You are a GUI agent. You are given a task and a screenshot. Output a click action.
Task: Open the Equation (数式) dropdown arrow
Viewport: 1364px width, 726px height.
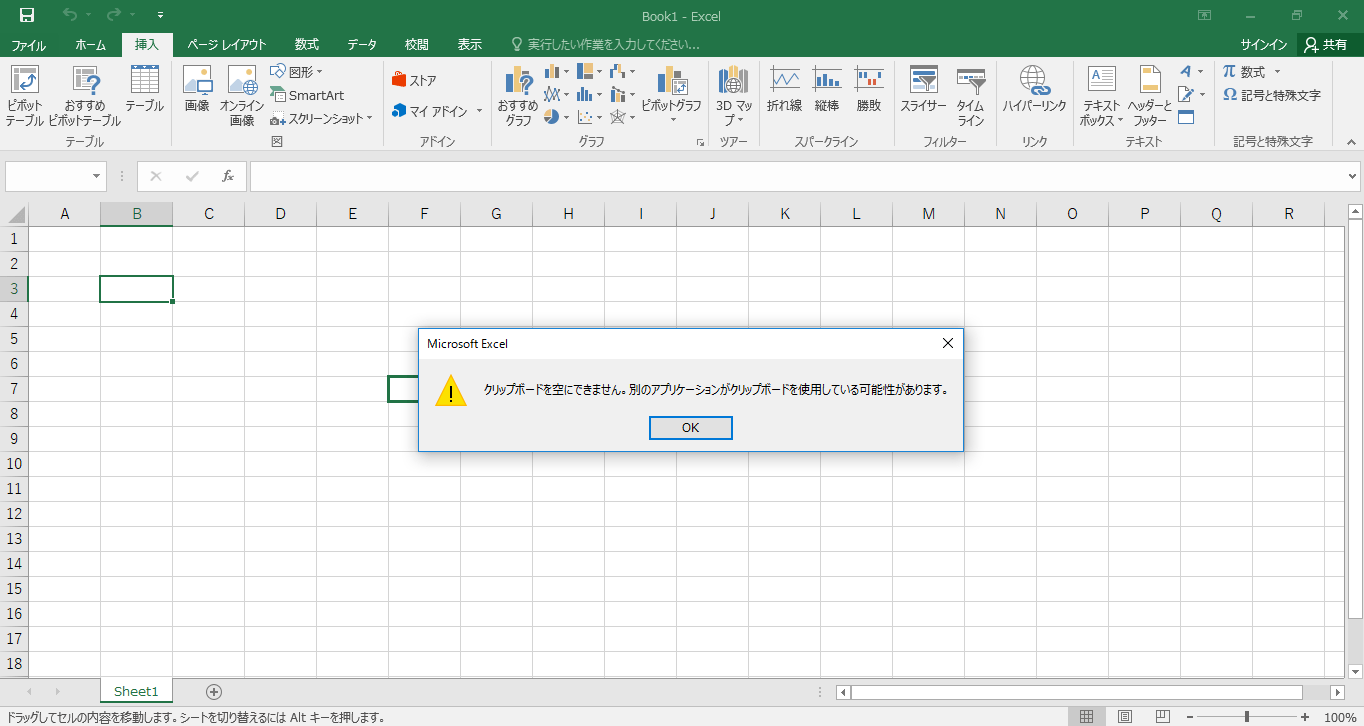coord(1277,72)
